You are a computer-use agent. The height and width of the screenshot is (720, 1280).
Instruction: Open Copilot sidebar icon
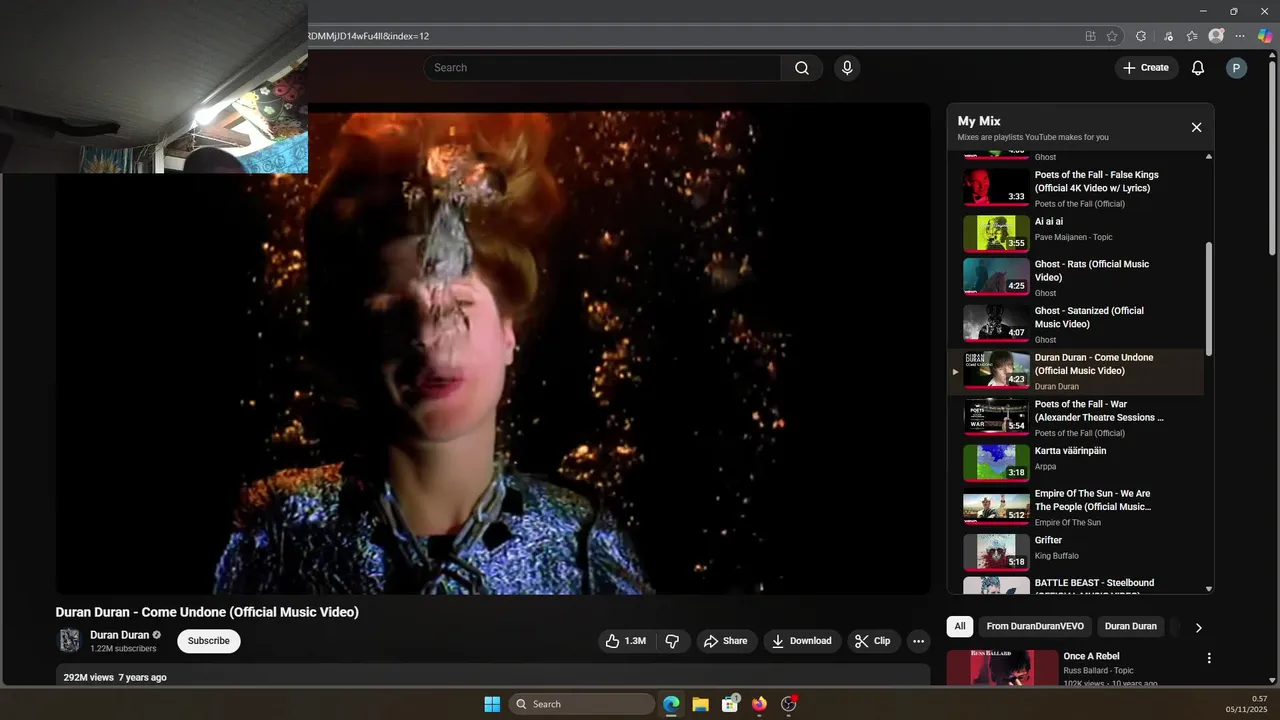[x=1265, y=36]
